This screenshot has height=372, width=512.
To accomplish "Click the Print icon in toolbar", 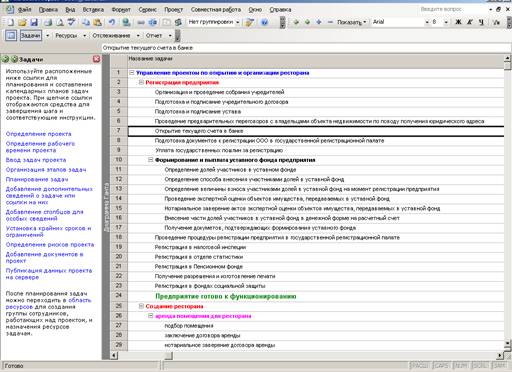I will click(48, 22).
